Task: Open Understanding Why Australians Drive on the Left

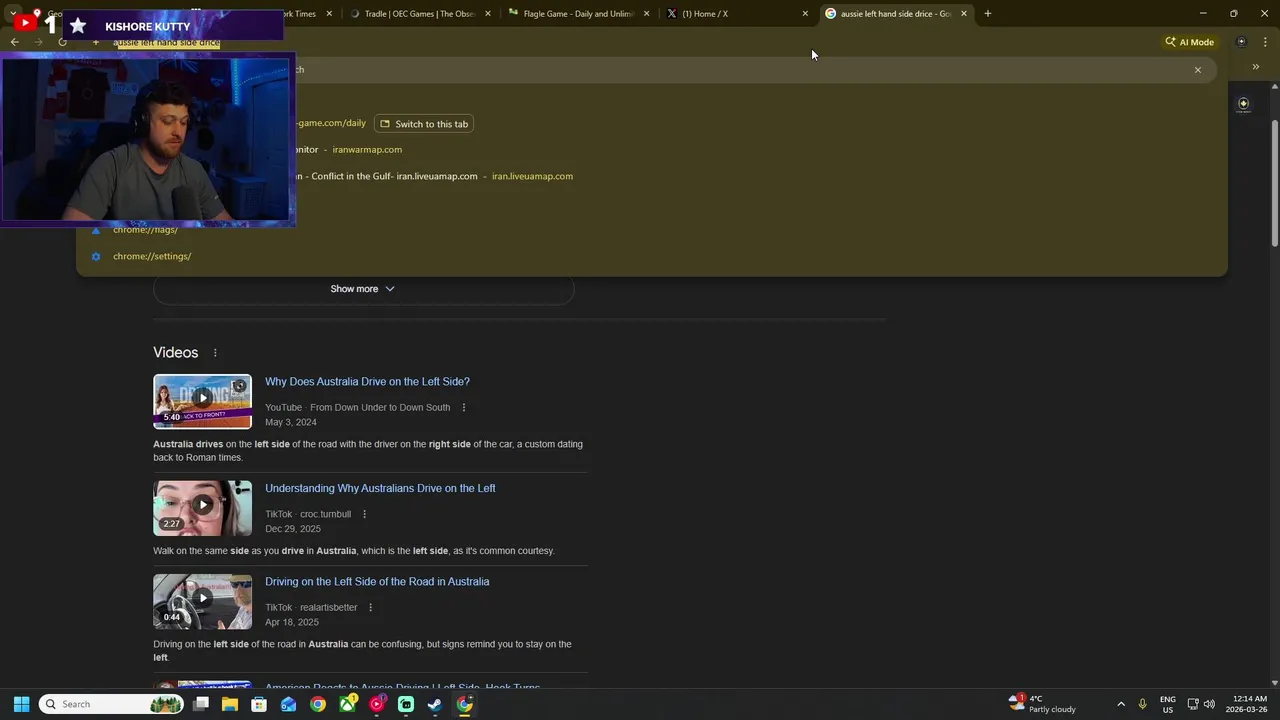Action: [x=380, y=489]
